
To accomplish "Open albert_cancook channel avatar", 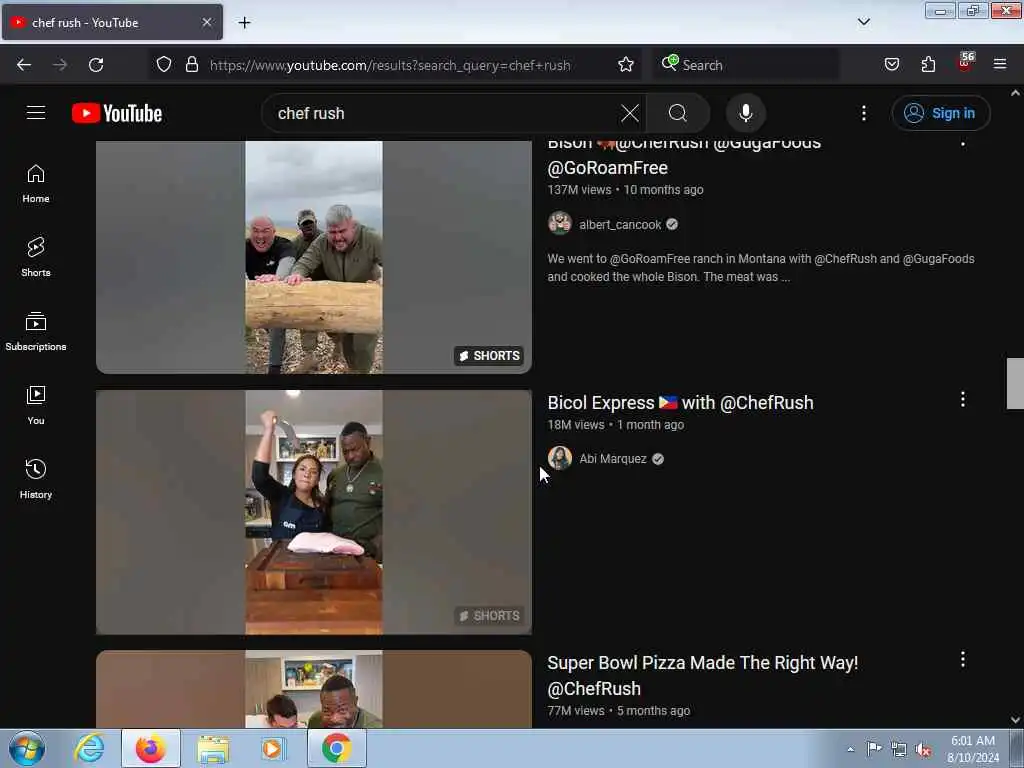I will click(560, 224).
